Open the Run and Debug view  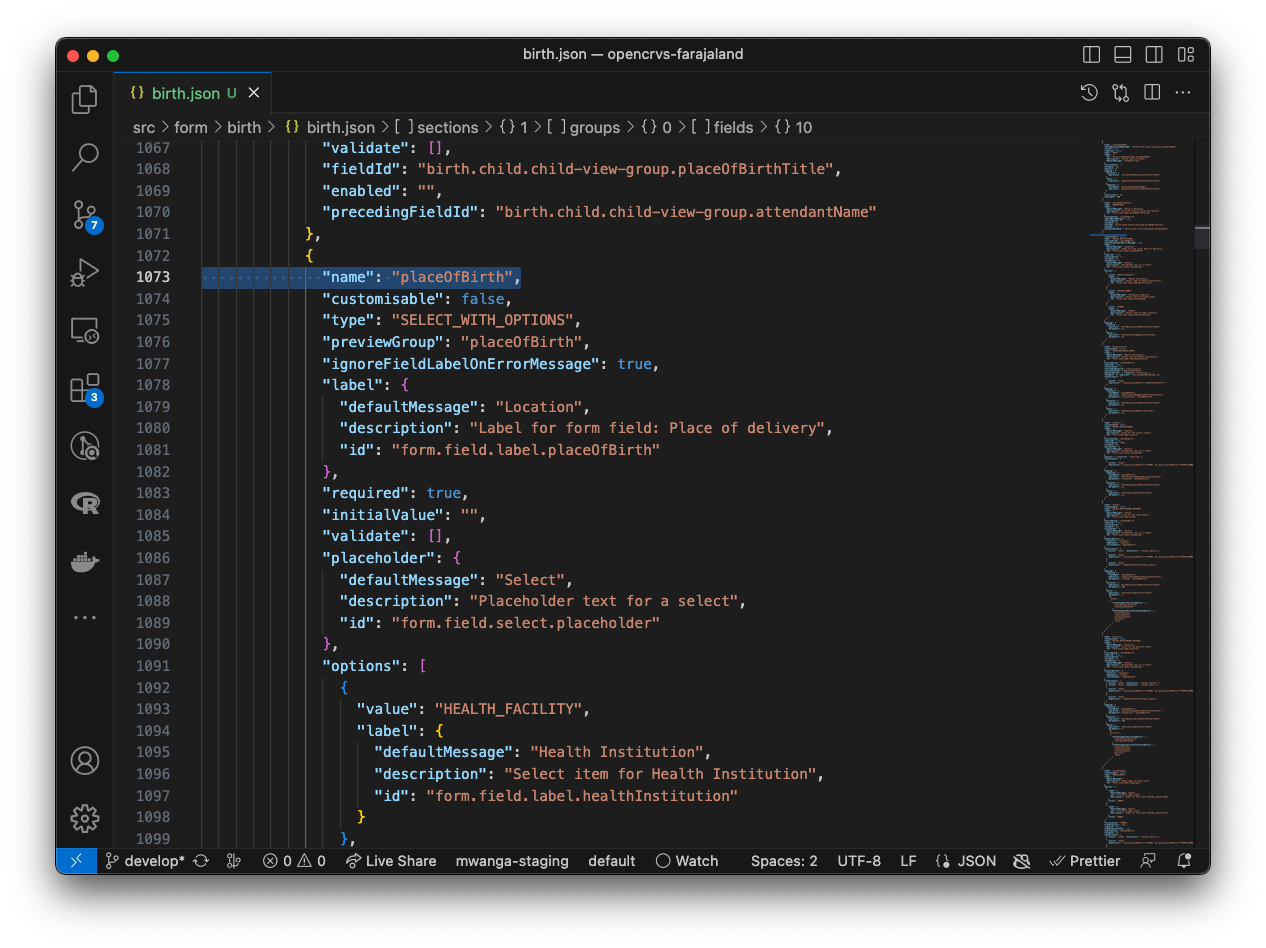coord(85,273)
